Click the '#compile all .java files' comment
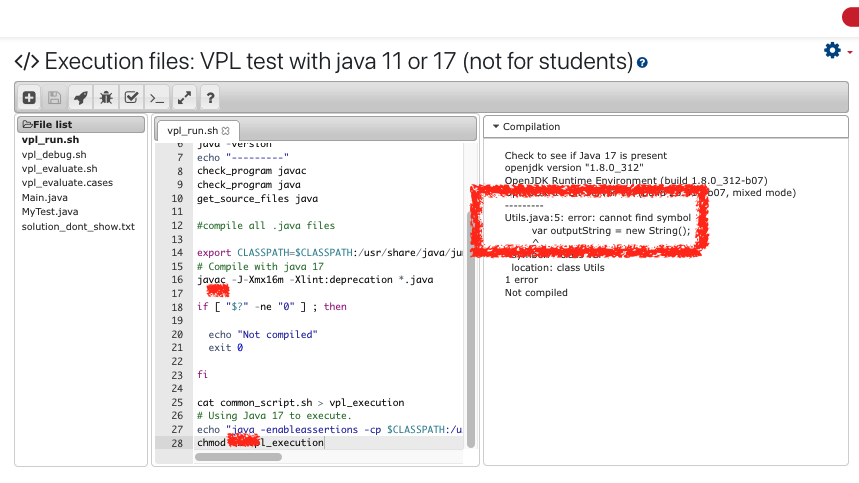 [266, 225]
